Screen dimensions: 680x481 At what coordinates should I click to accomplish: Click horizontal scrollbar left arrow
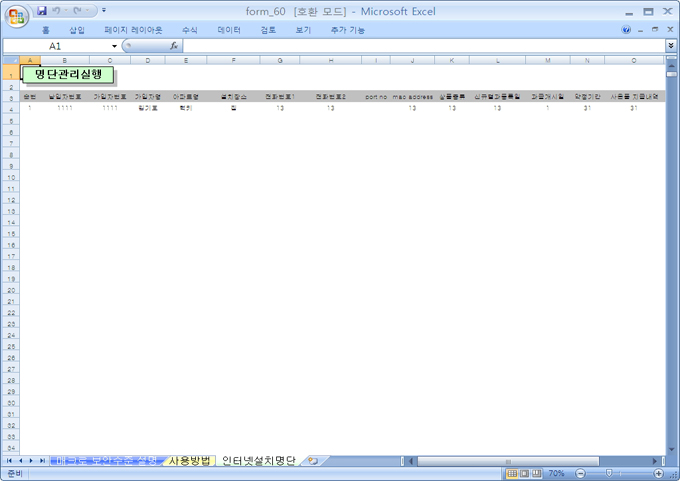coord(411,461)
